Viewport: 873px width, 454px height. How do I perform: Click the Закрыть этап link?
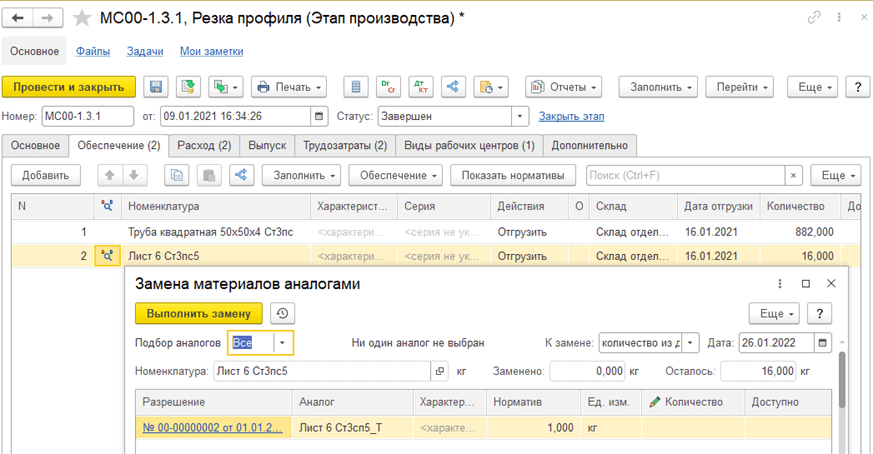click(571, 116)
